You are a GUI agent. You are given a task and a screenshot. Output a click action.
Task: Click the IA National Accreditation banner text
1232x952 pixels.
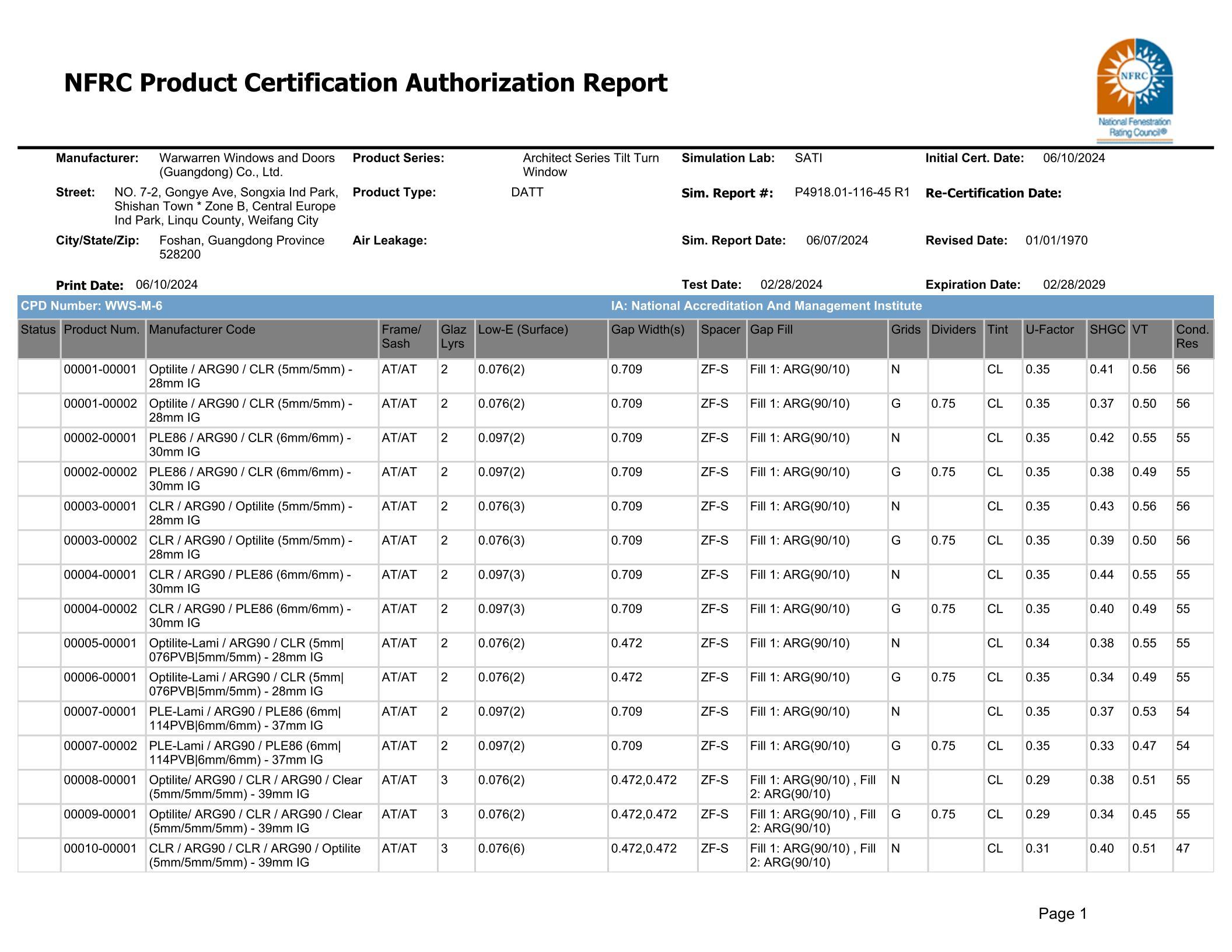click(766, 306)
